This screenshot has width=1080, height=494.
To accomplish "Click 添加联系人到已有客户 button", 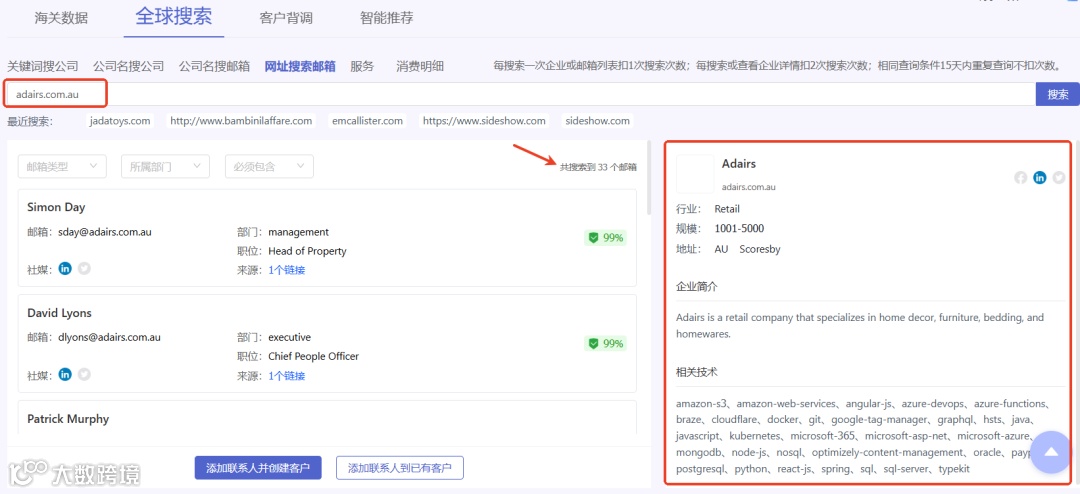I will [399, 467].
